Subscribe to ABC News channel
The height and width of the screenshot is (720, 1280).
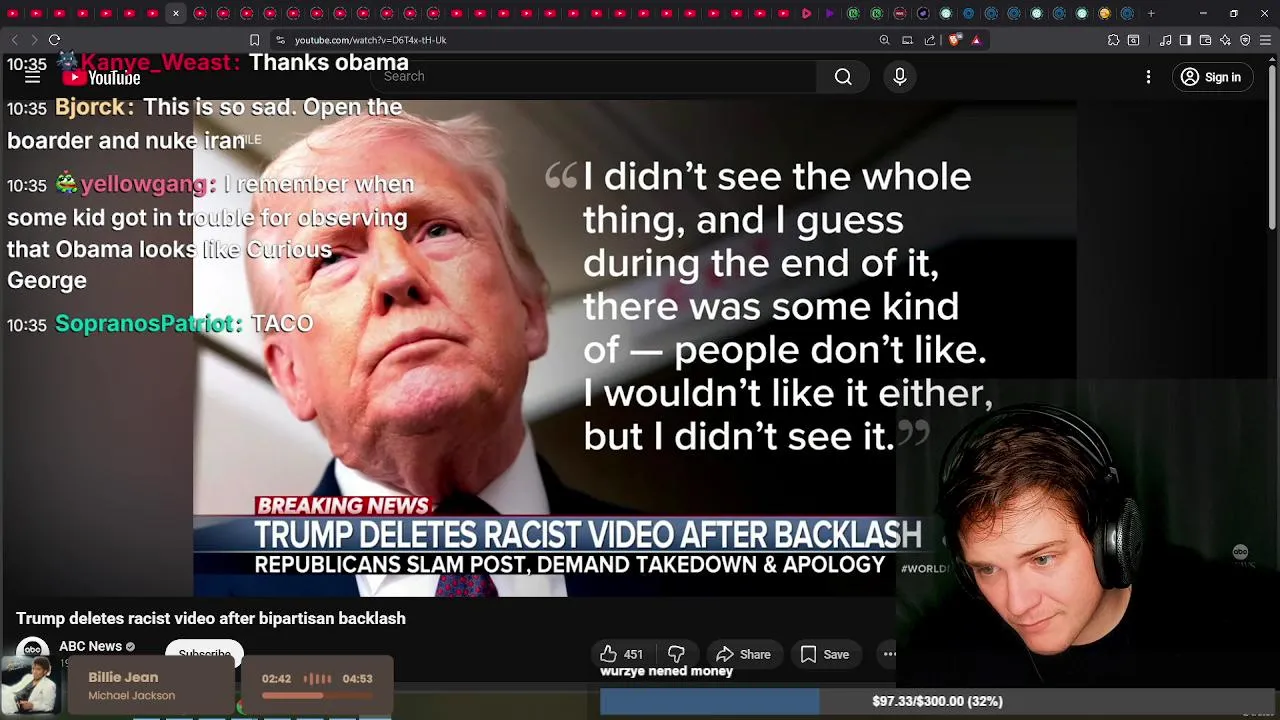(x=204, y=652)
